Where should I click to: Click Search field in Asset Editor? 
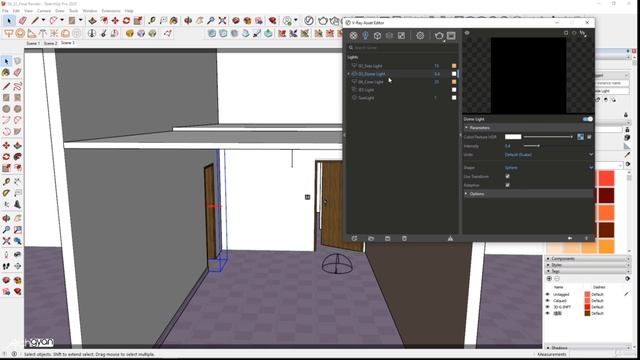tap(402, 48)
